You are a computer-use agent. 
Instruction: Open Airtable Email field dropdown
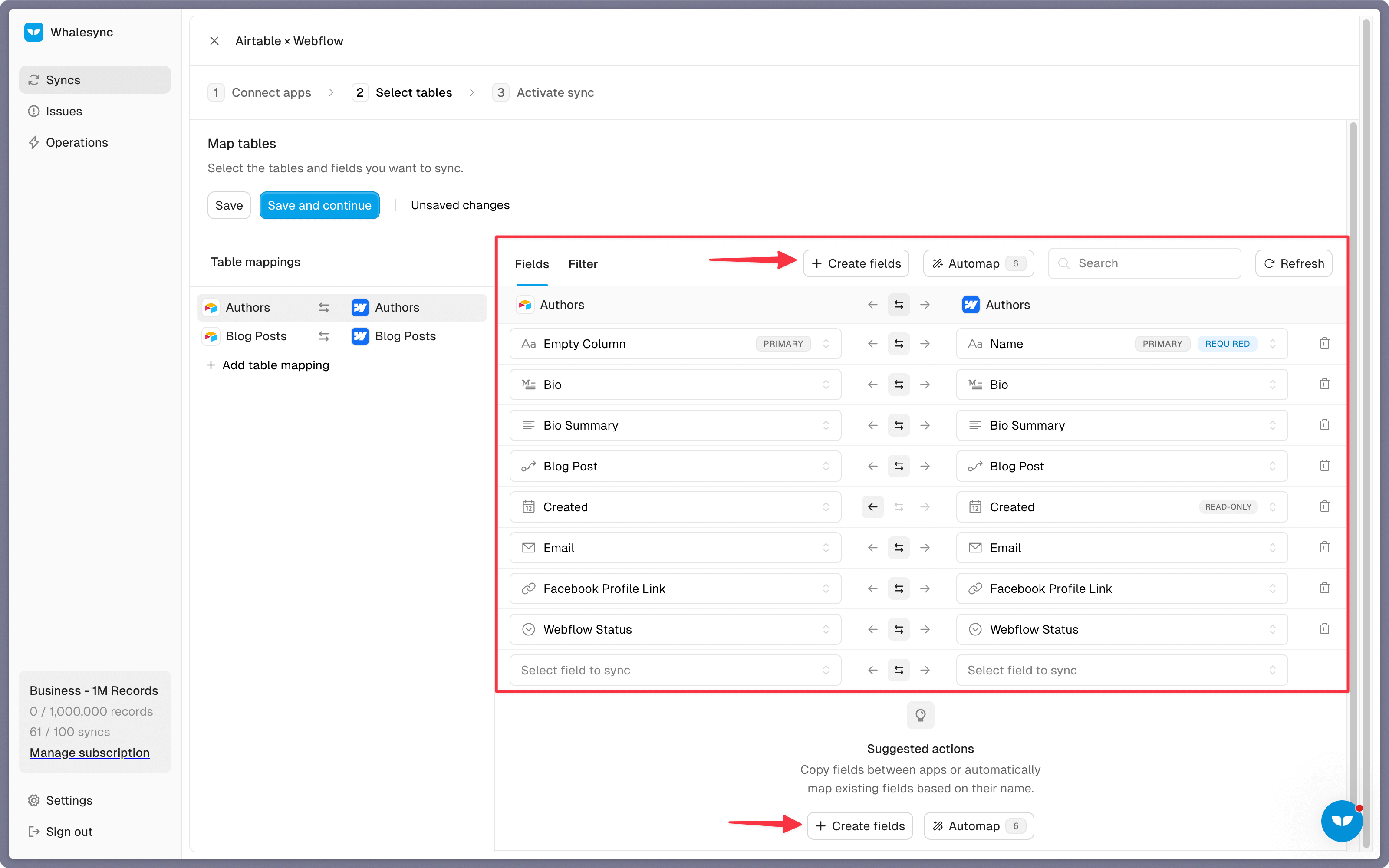675,548
